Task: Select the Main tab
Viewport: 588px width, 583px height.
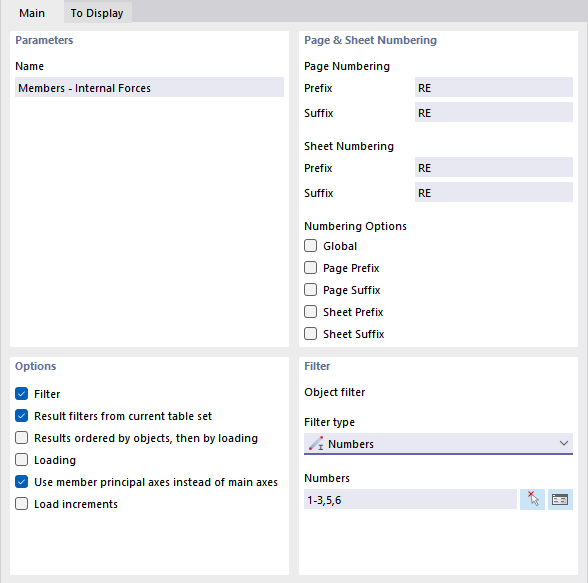Action: click(32, 13)
